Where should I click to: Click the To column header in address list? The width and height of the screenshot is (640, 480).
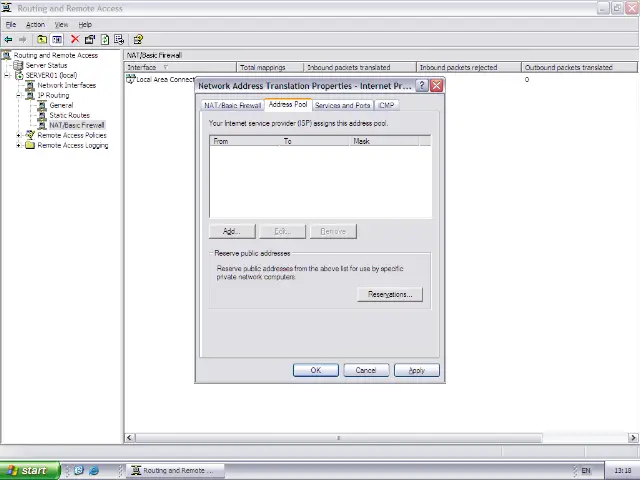[314, 141]
